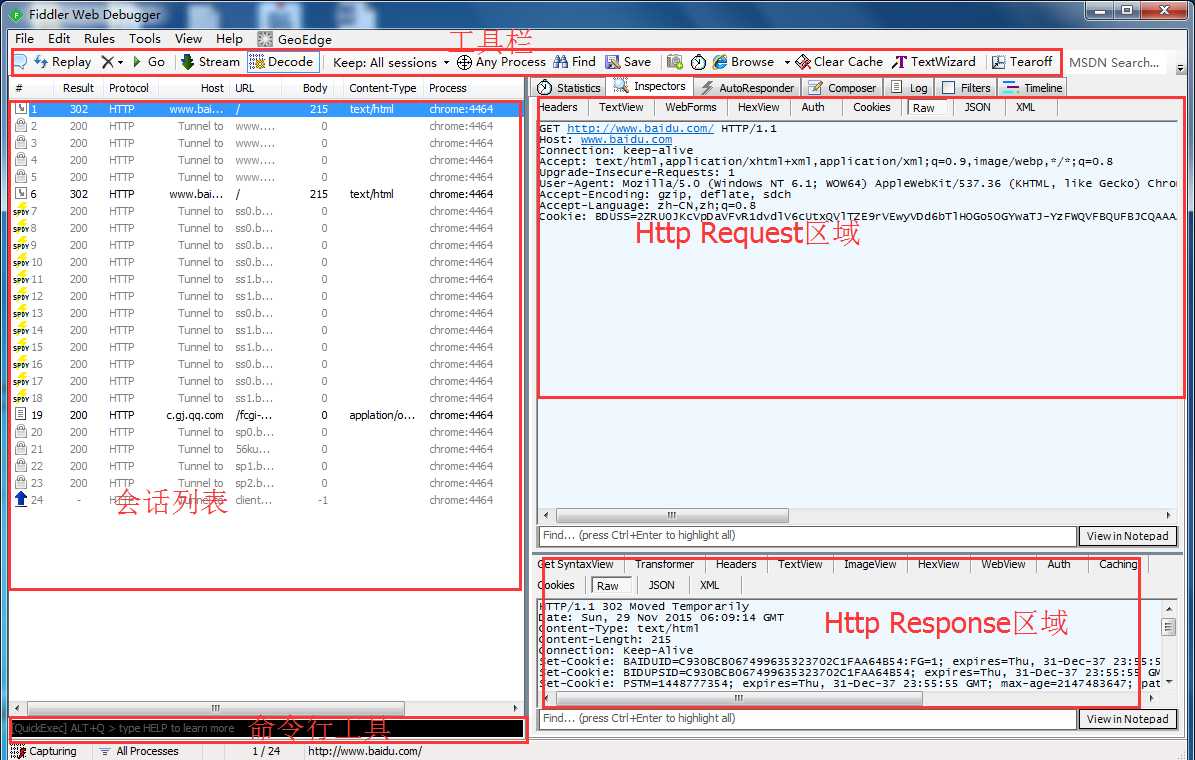Screen dimensions: 1195x760
Task: Open the View menu
Action: point(188,38)
